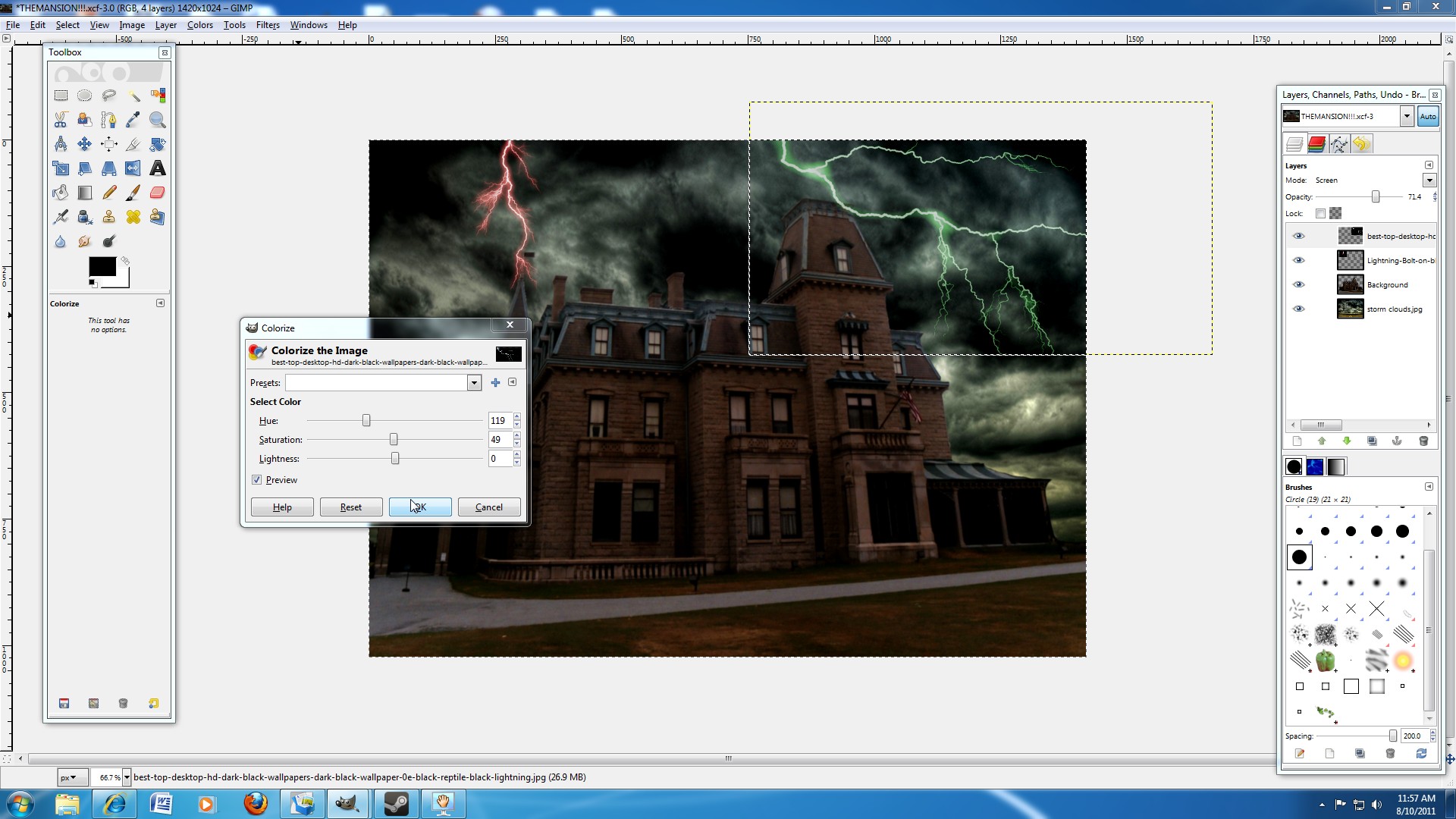Click Help in the Colorize dialog
The image size is (1456, 819).
(x=282, y=507)
